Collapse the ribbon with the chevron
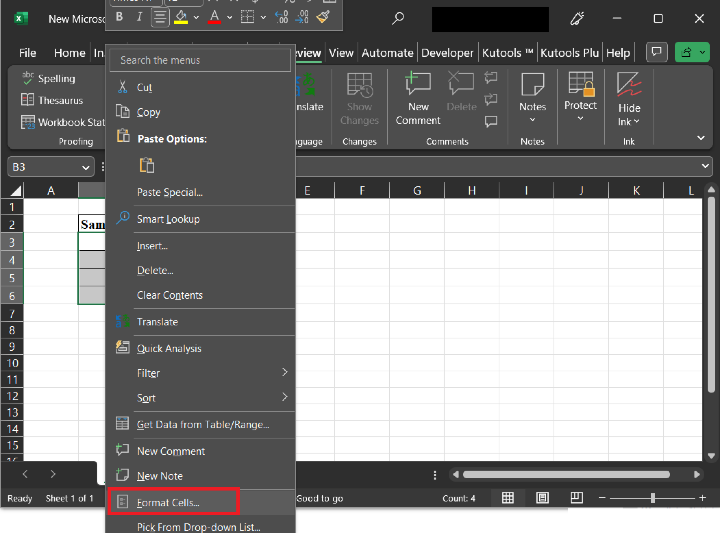The image size is (720, 533). pyautogui.click(x=701, y=138)
